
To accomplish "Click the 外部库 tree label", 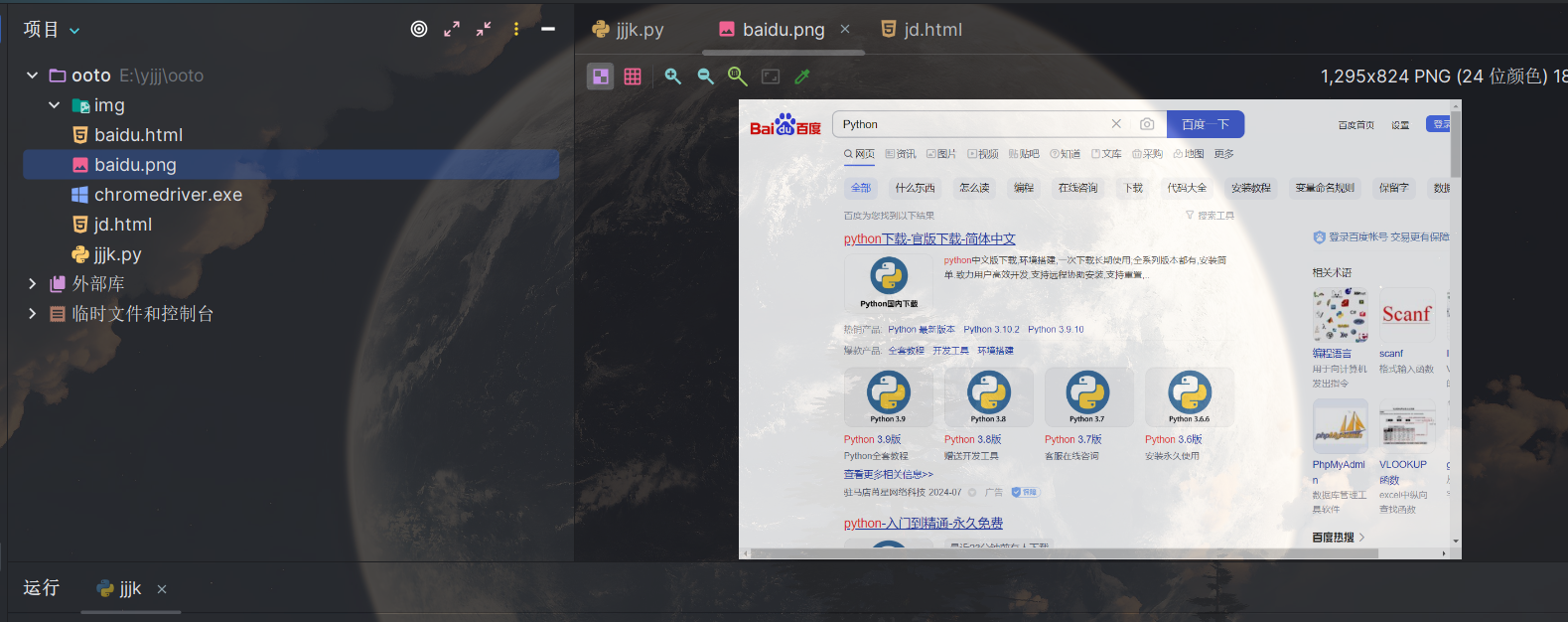I will [98, 284].
